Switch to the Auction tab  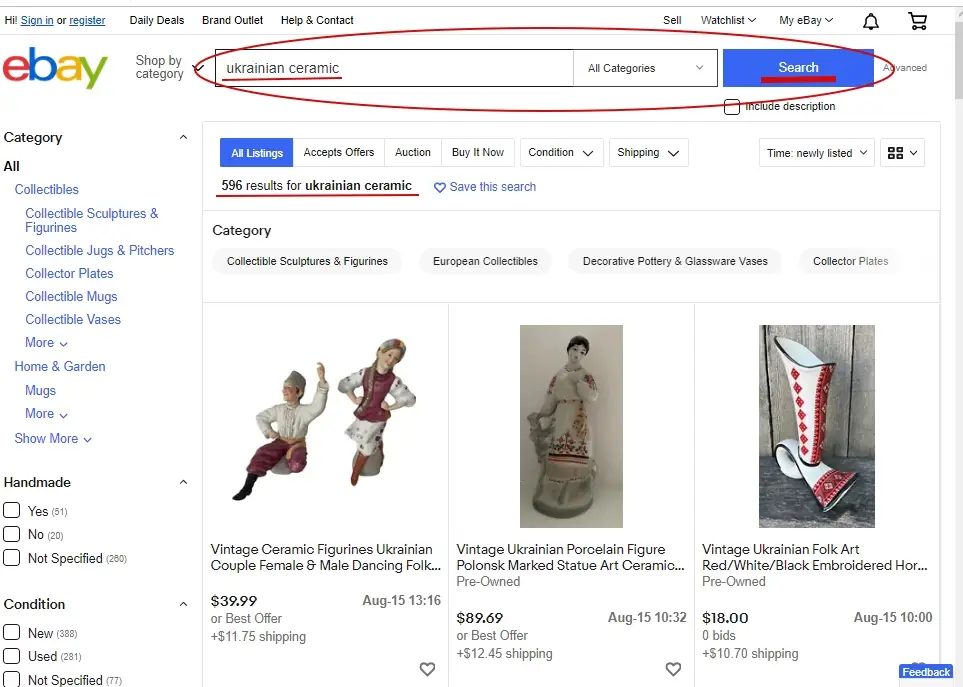413,152
